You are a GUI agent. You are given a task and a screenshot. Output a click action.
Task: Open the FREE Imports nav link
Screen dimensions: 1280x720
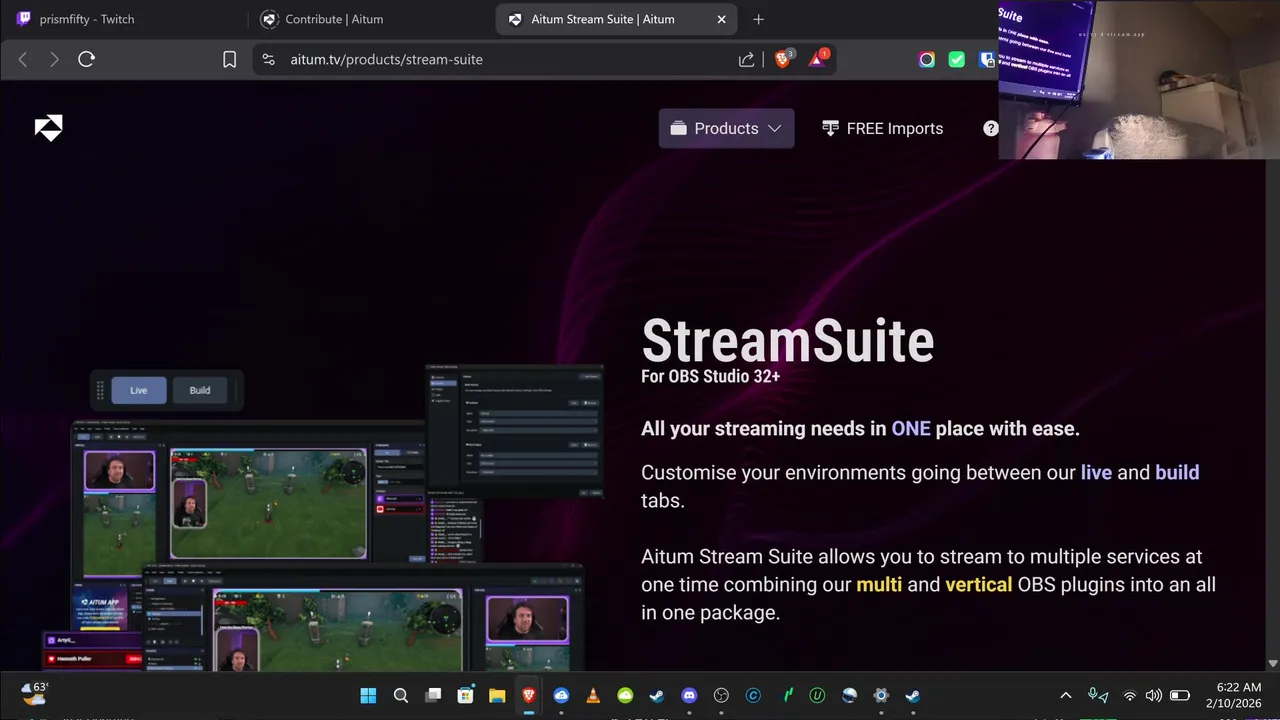pyautogui.click(x=882, y=128)
